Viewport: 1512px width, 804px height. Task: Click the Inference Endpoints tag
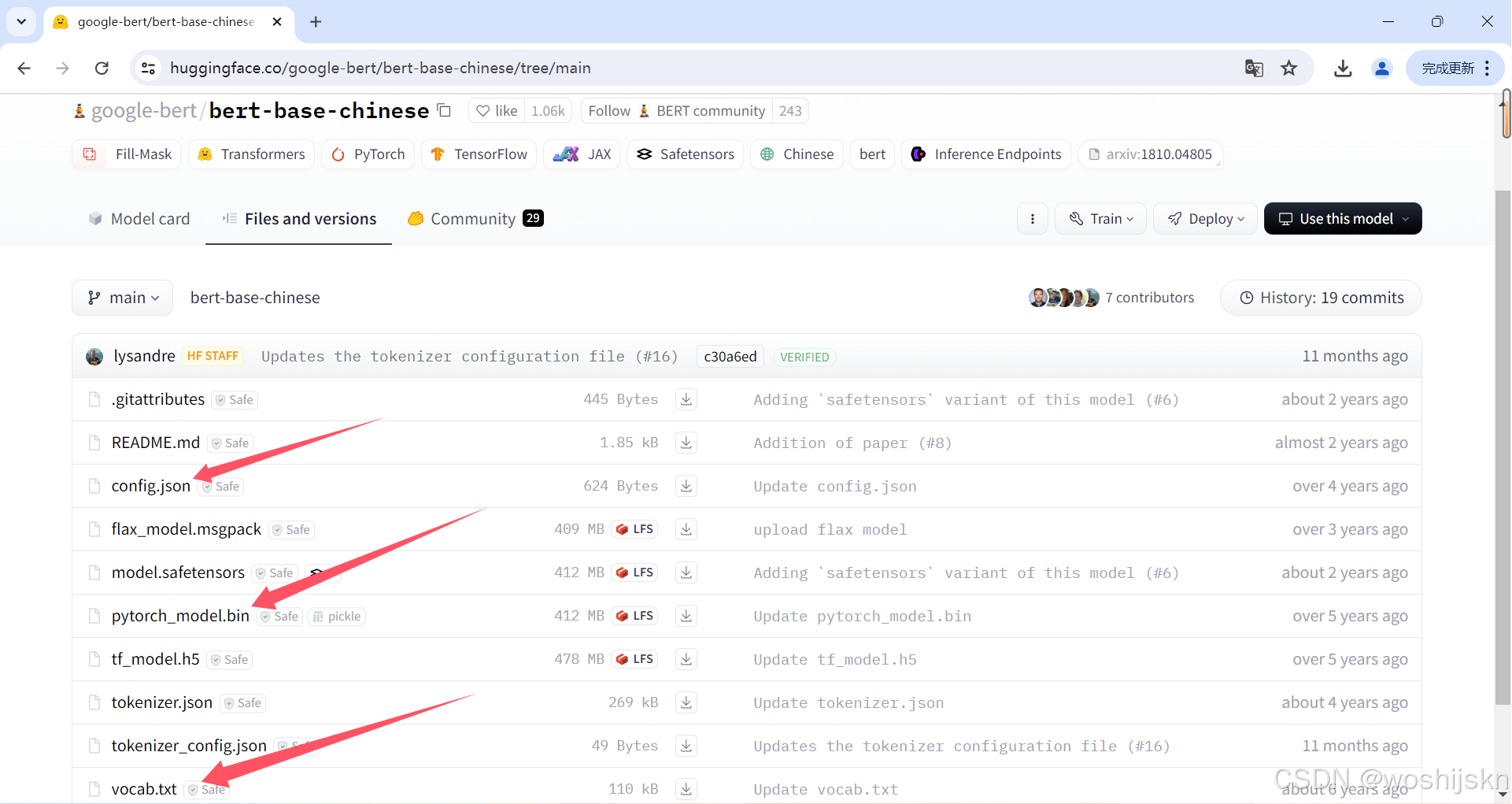pos(987,154)
